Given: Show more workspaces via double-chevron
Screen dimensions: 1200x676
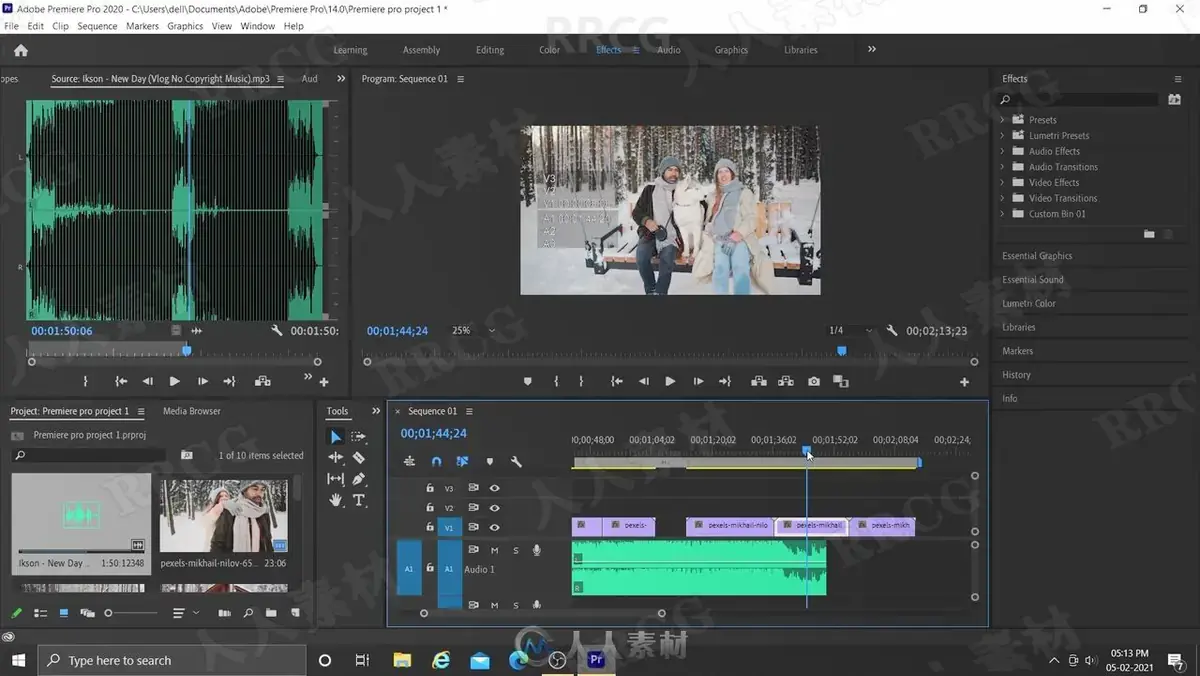Looking at the screenshot, I should tap(872, 49).
